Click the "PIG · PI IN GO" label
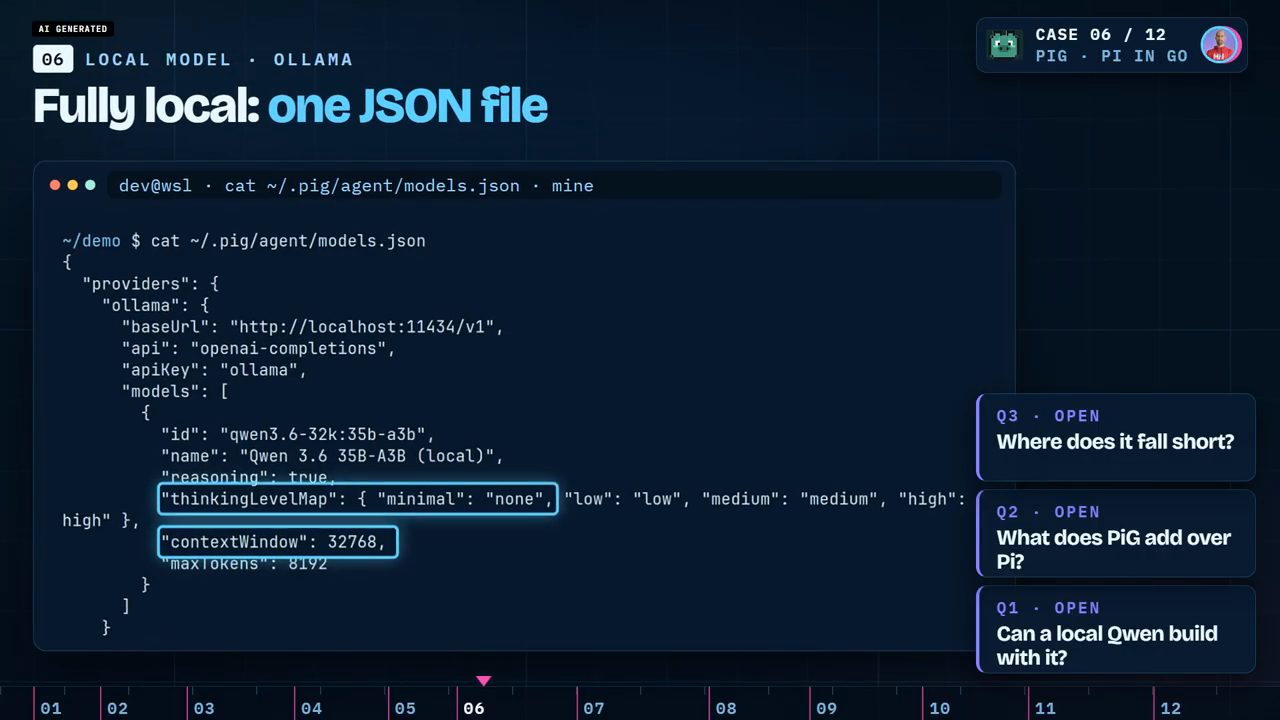This screenshot has width=1280, height=720. 1112,56
